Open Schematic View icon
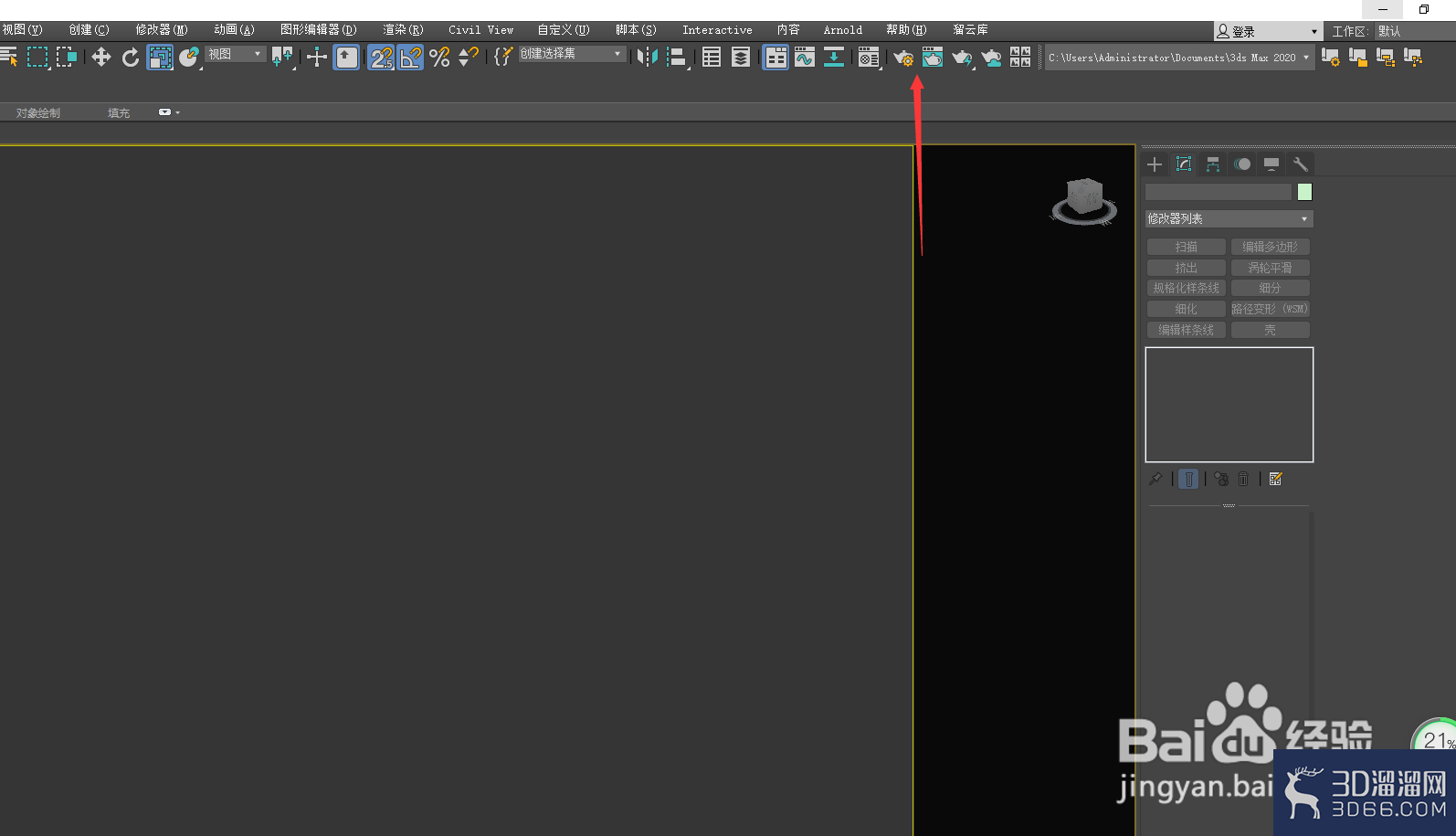Viewport: 1456px width, 836px height. 834,58
